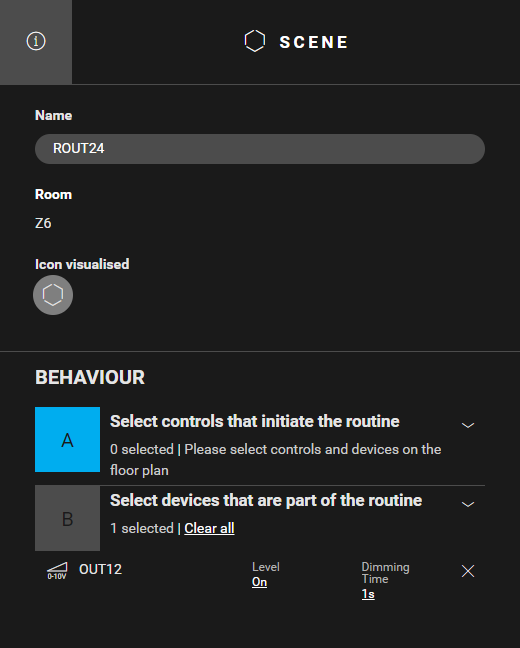
Task: Select the blue A step tile
Action: click(67, 440)
